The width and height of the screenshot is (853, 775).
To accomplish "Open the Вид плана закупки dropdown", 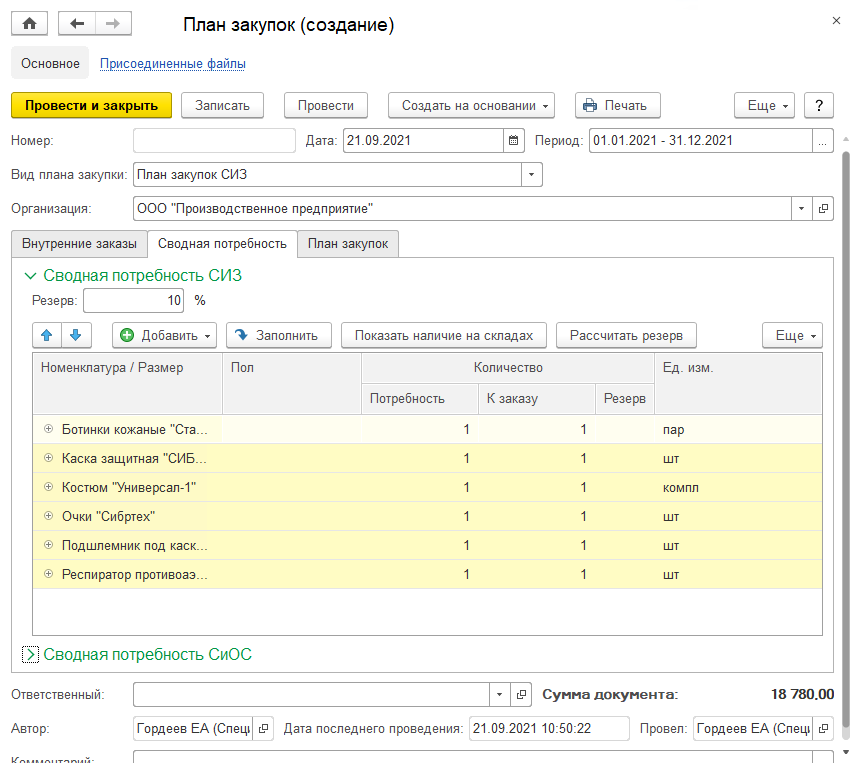I will 531,175.
